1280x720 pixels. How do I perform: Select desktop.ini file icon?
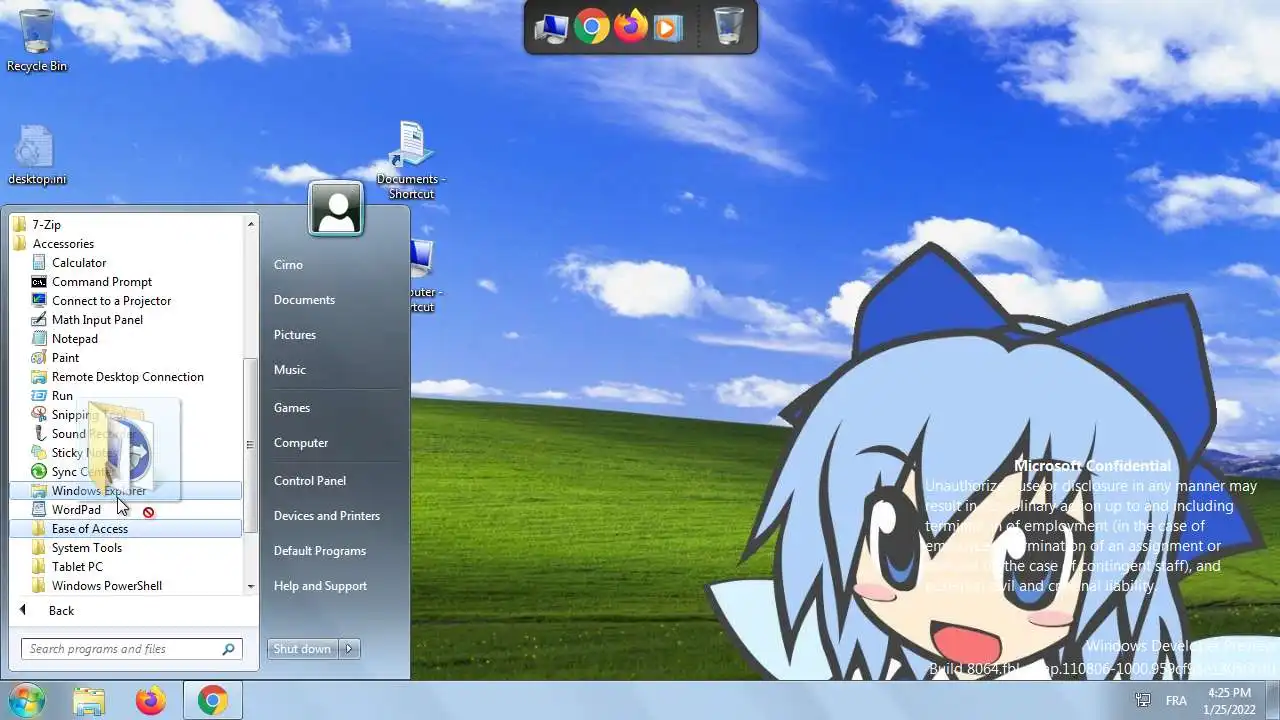[x=37, y=155]
